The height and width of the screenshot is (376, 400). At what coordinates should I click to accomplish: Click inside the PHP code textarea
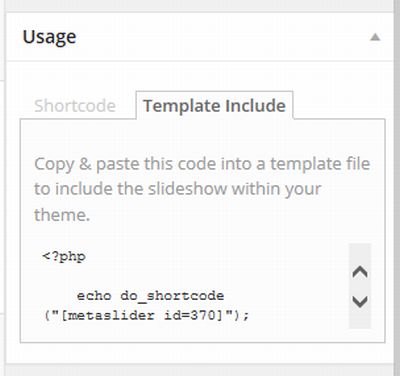tap(193, 286)
